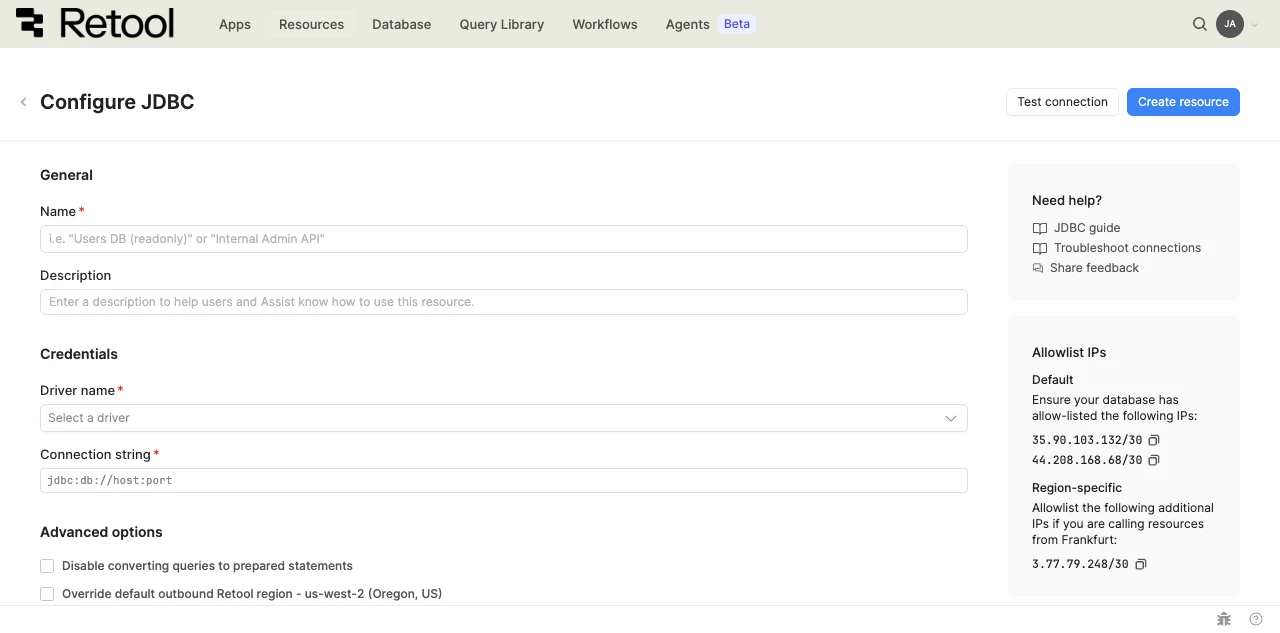Focus the Connection string input field
1280x633 pixels.
(504, 481)
